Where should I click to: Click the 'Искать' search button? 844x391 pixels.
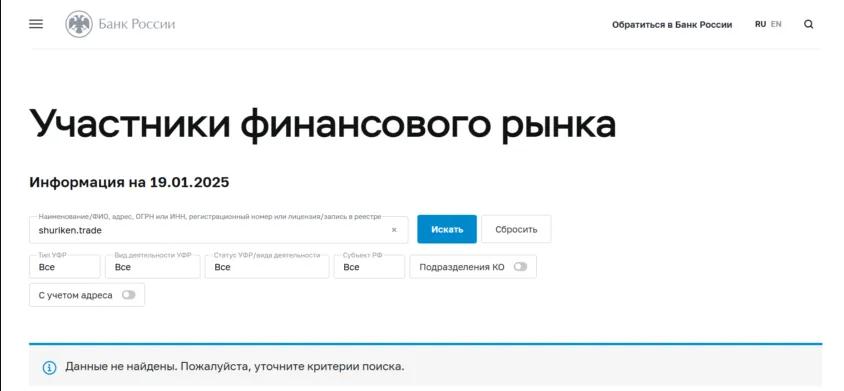[447, 229]
